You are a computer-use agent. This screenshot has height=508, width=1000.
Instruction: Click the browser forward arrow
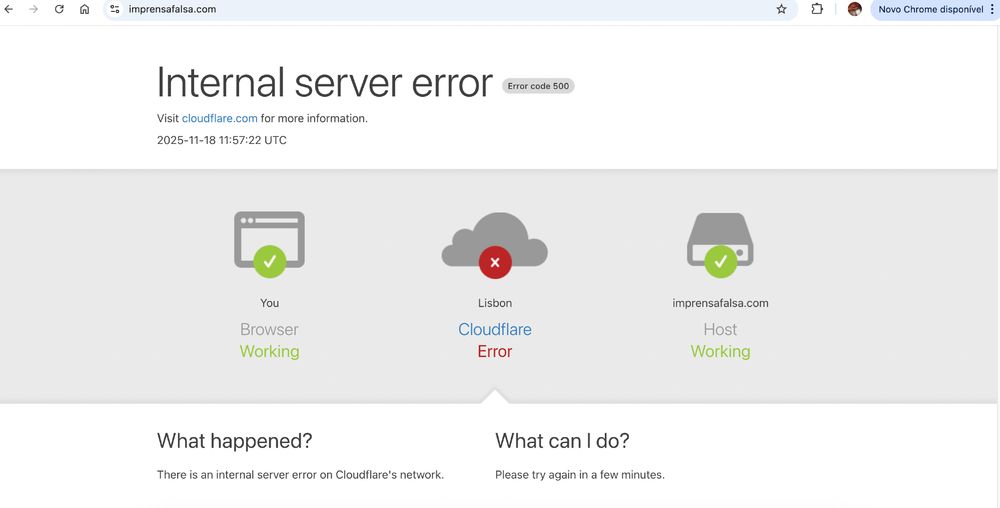pyautogui.click(x=34, y=9)
